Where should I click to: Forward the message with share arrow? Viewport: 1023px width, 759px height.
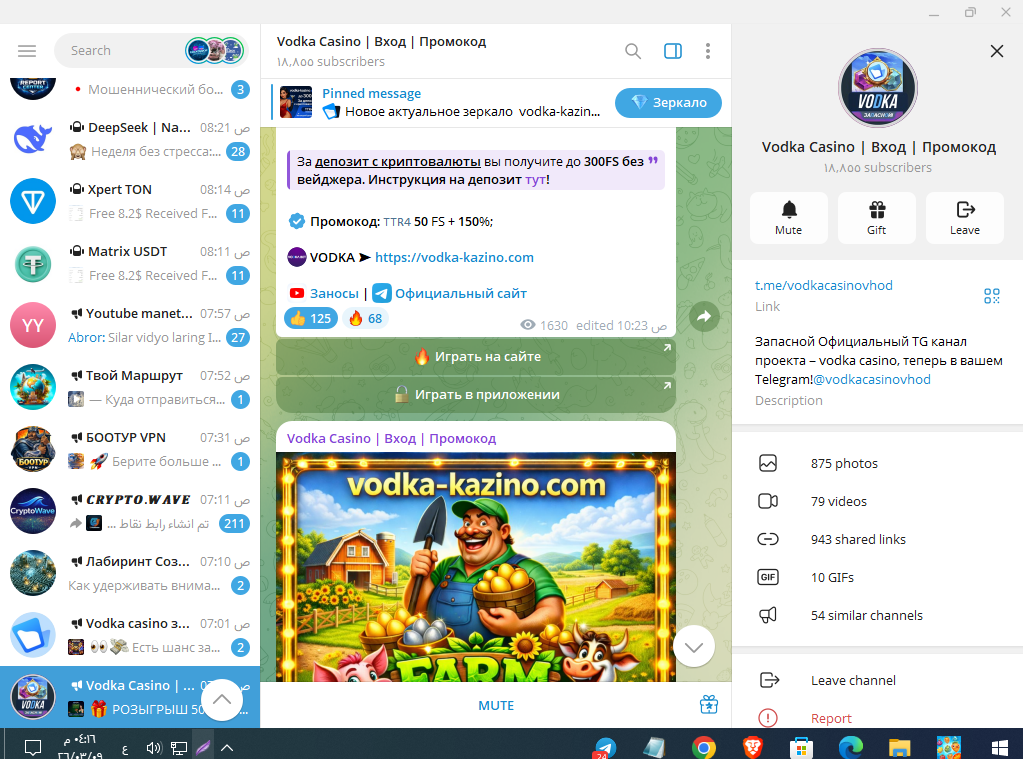[704, 317]
